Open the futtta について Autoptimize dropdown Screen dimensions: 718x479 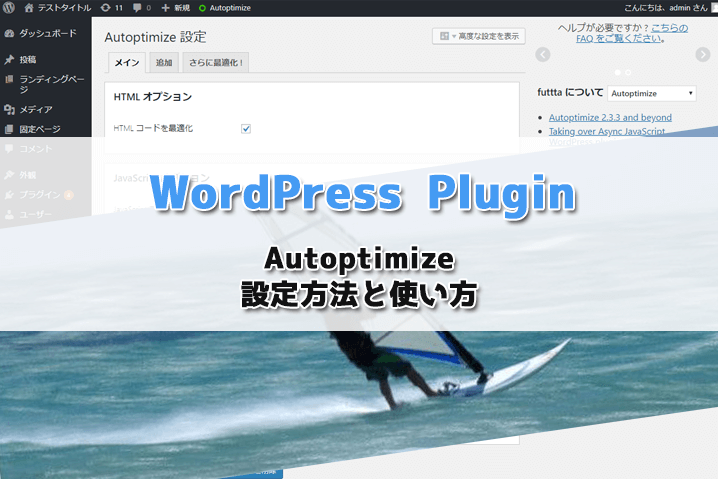(x=652, y=93)
